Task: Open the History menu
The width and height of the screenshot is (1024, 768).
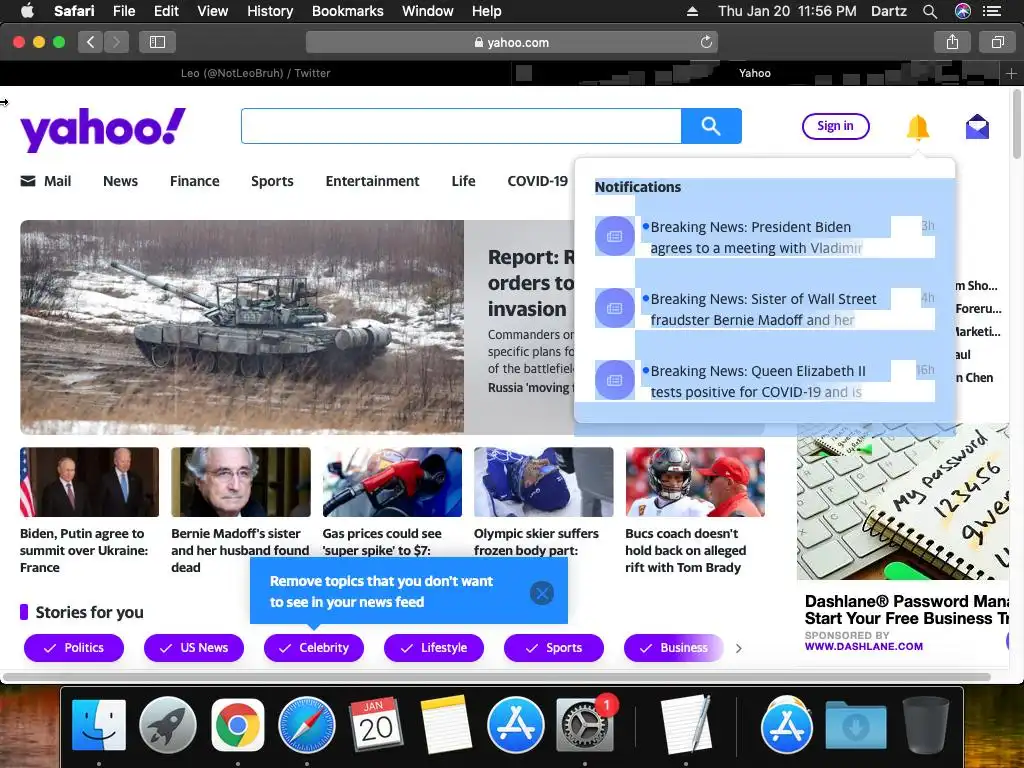Action: [x=270, y=11]
